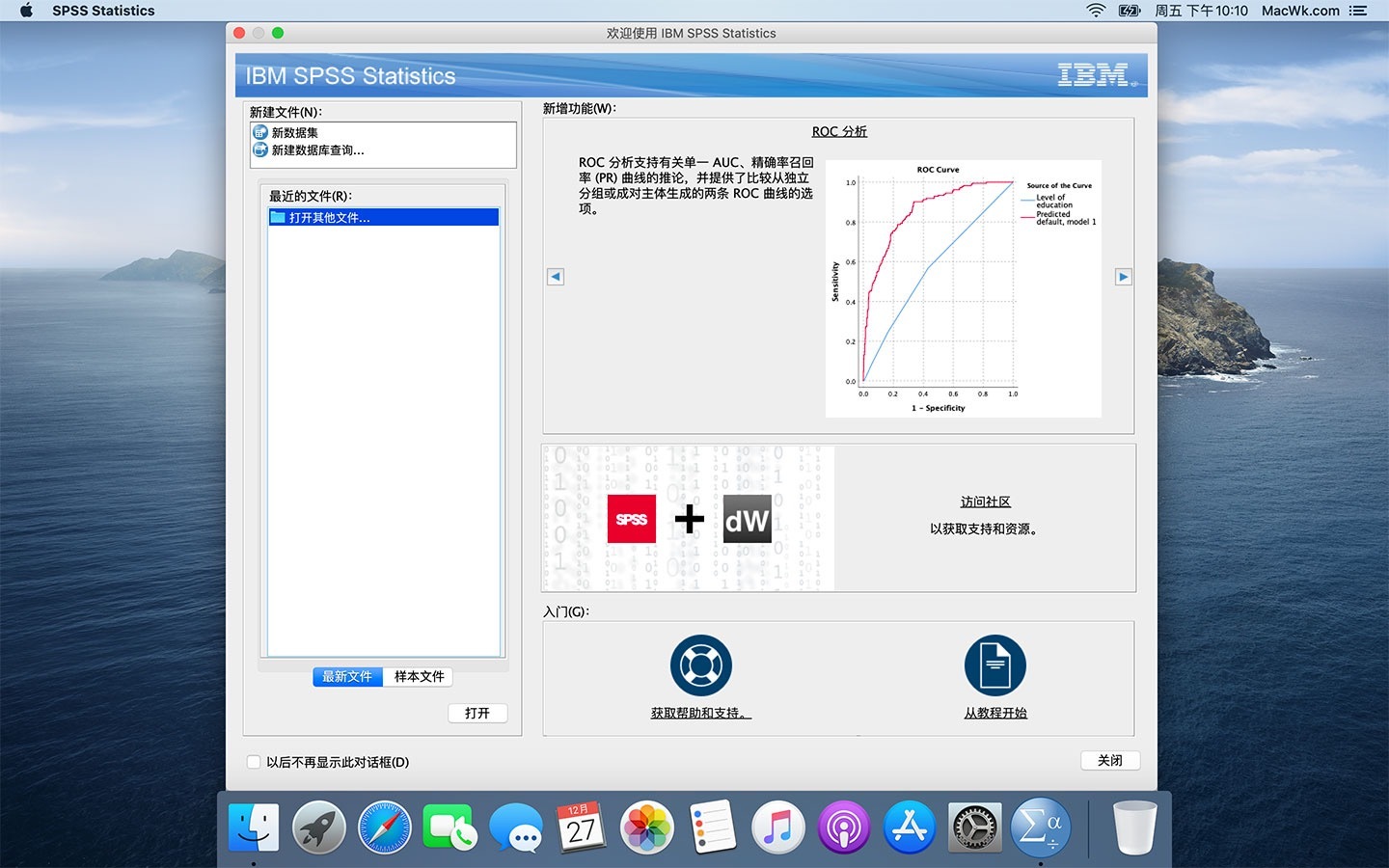Show previous new feature with left arrow

click(x=556, y=277)
